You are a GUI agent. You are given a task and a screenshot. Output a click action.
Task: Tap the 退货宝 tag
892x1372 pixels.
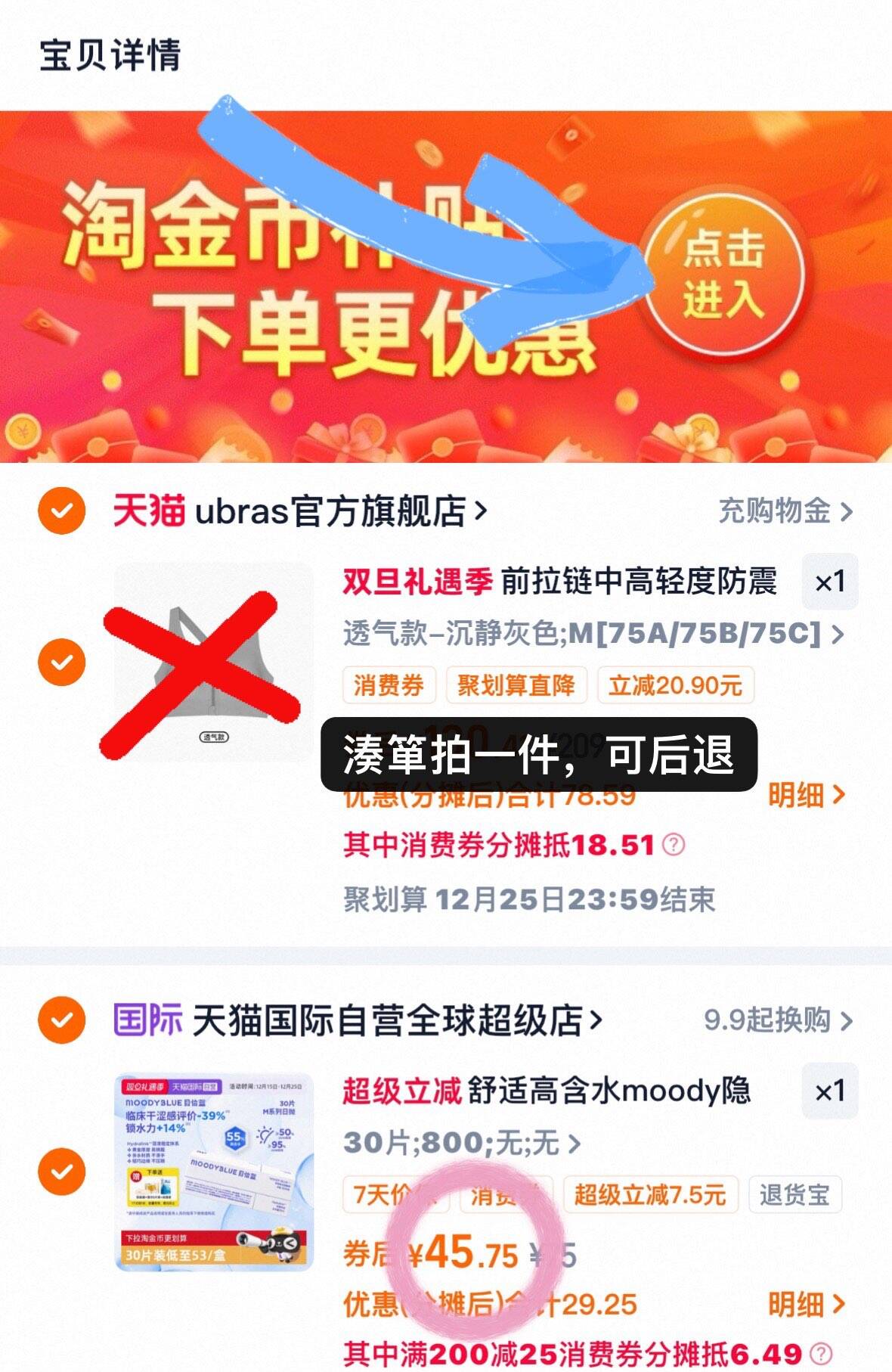794,1195
